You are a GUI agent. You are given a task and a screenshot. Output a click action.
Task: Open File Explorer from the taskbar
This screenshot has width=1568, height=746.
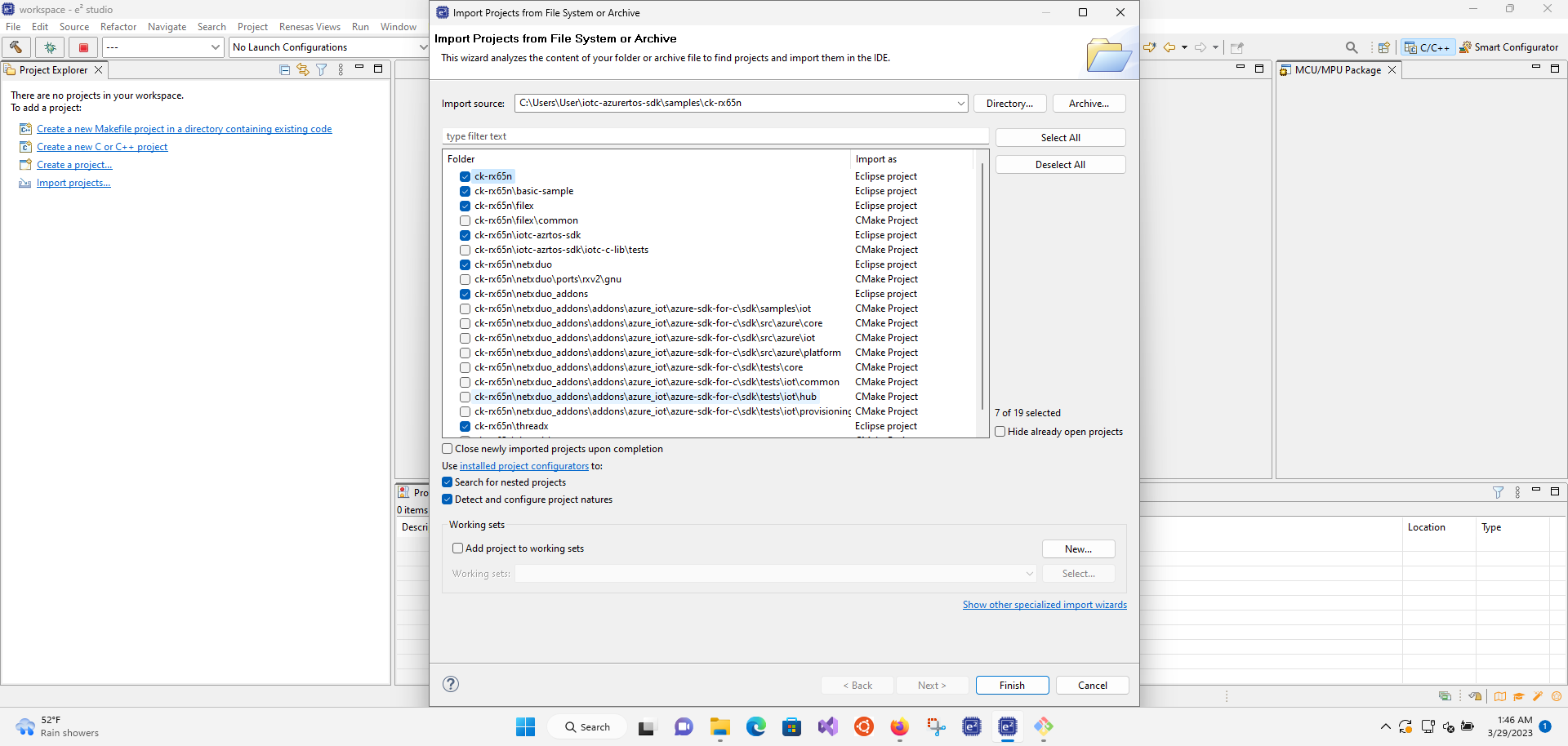(x=719, y=726)
